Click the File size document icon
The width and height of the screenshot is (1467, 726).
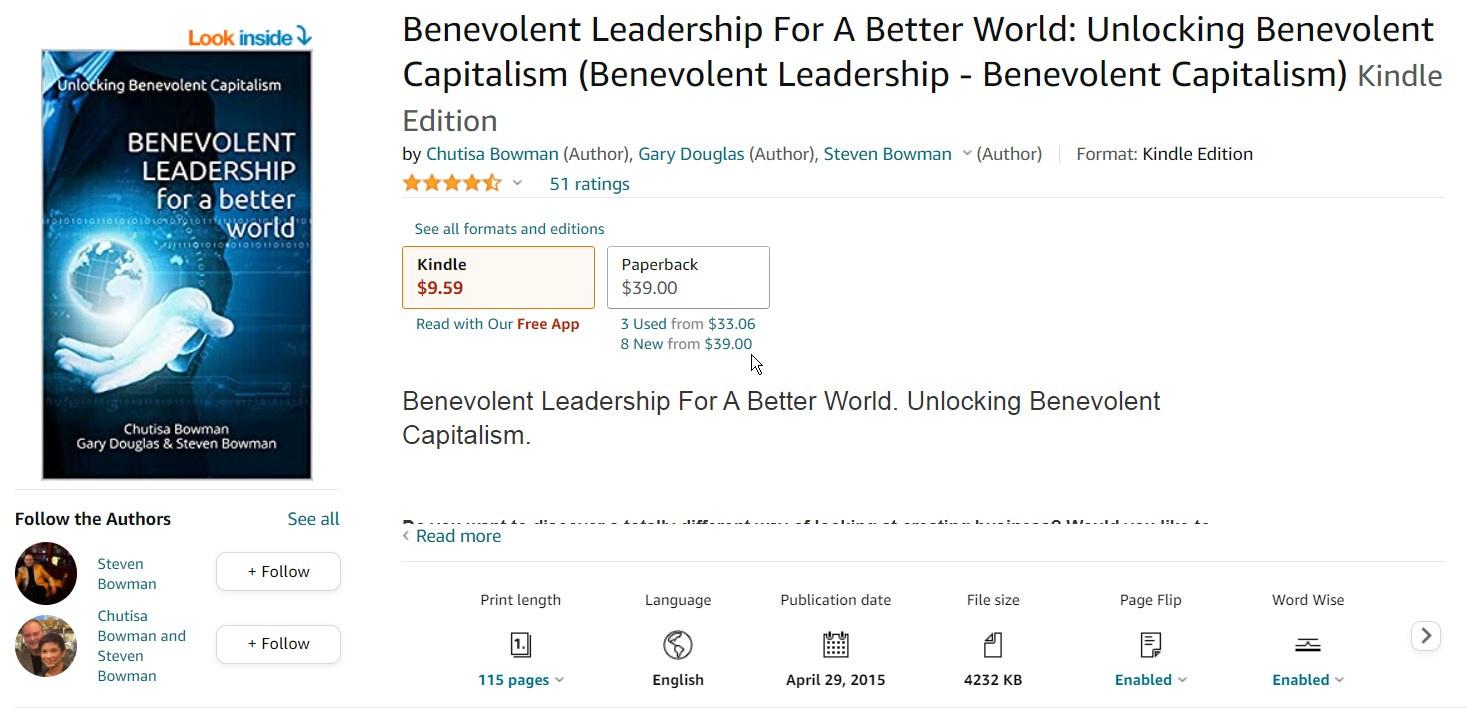click(993, 645)
